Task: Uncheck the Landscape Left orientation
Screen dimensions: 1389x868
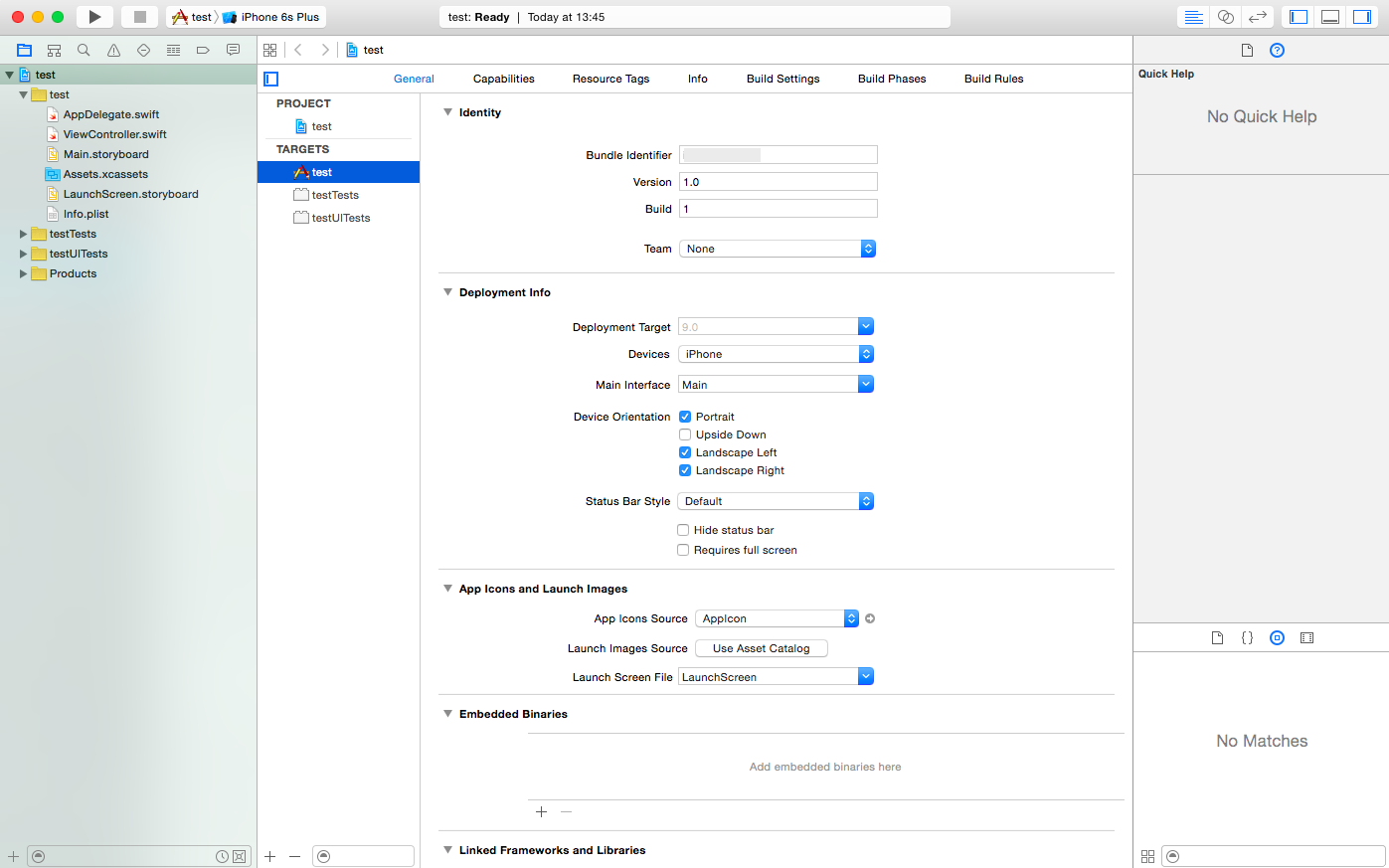Action: pos(685,452)
